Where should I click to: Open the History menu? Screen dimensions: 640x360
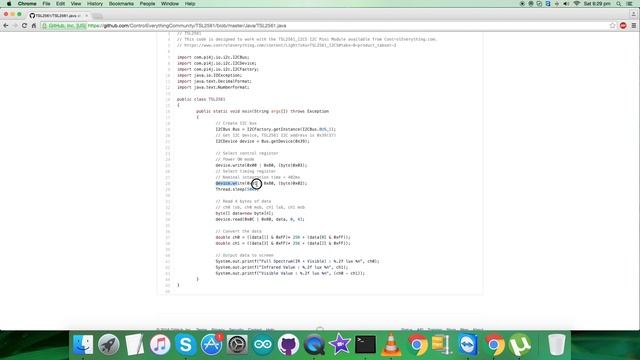click(95, 4)
